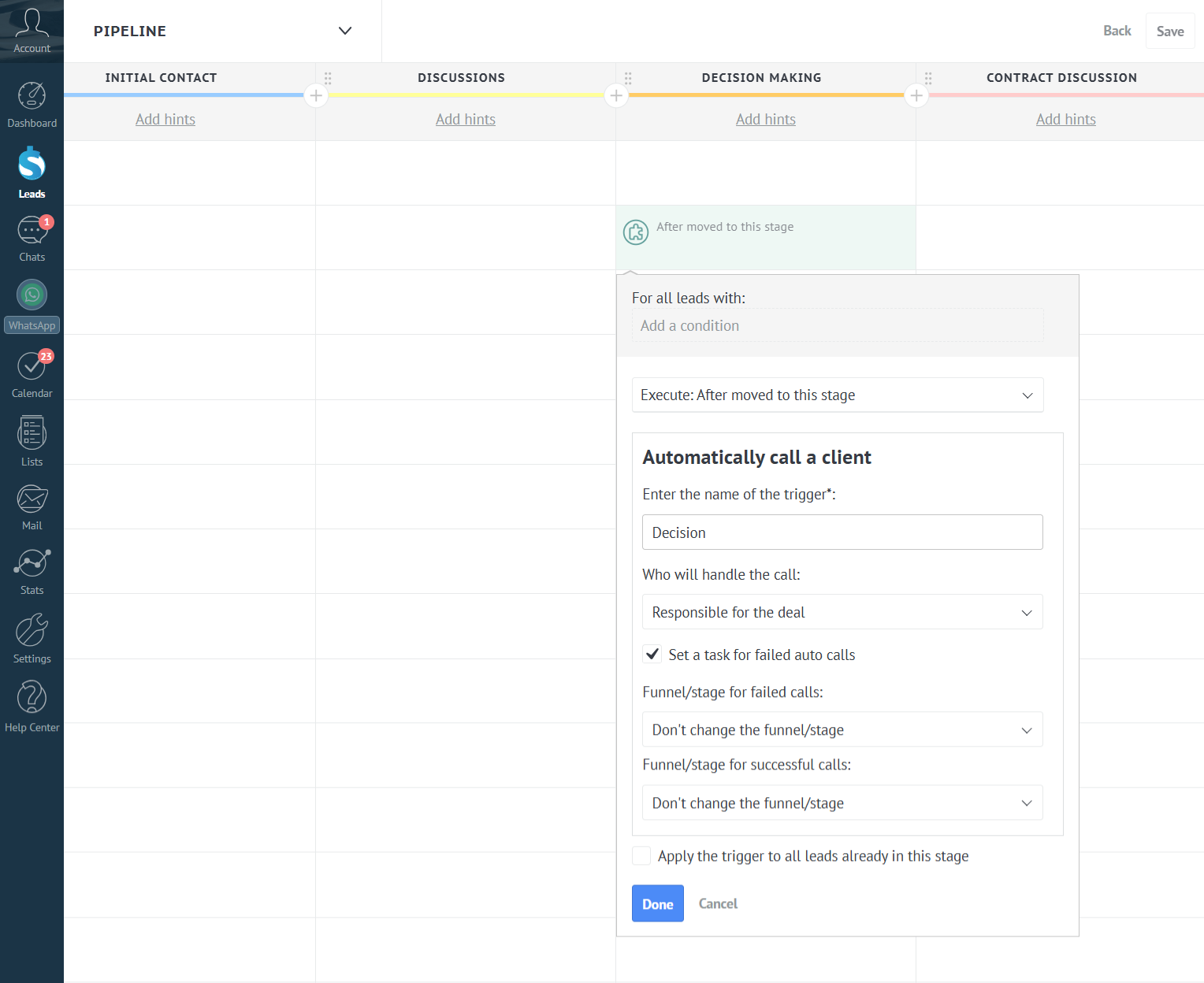
Task: Expand the PIPELINE selector chevron
Action: (x=344, y=31)
